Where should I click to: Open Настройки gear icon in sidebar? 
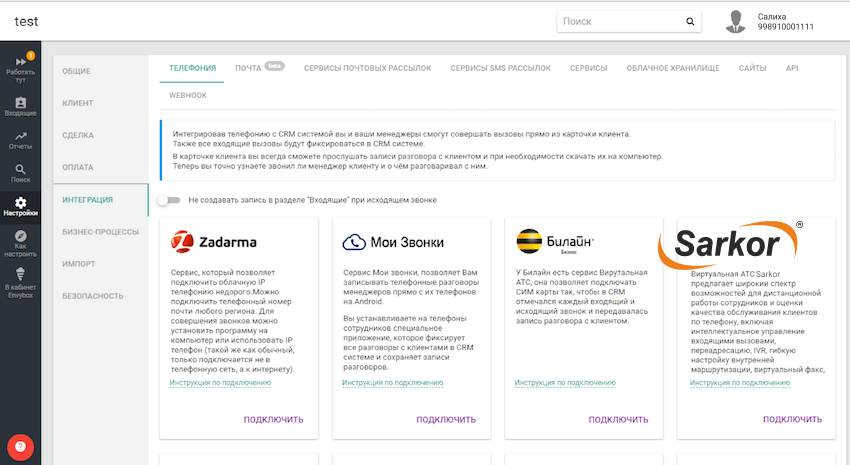[x=20, y=207]
